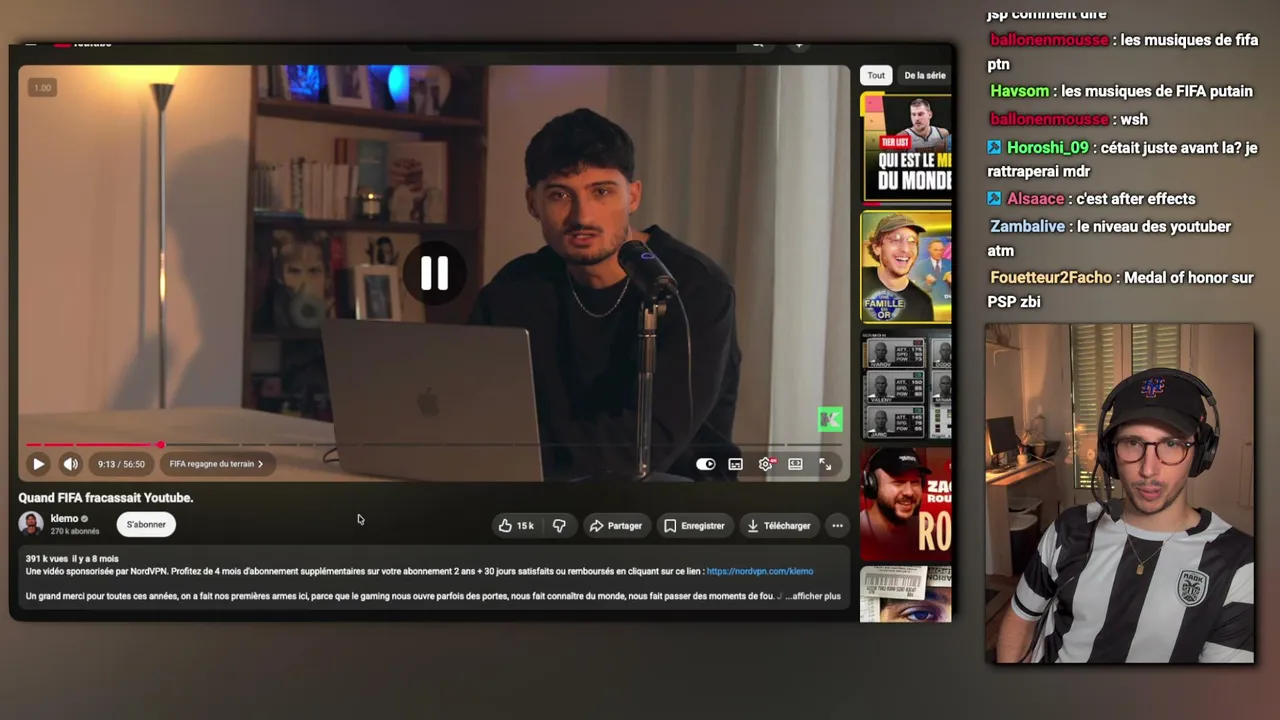Open the 'Qui est le' tier list thumbnail
This screenshot has height=720, width=1280.
click(x=906, y=148)
